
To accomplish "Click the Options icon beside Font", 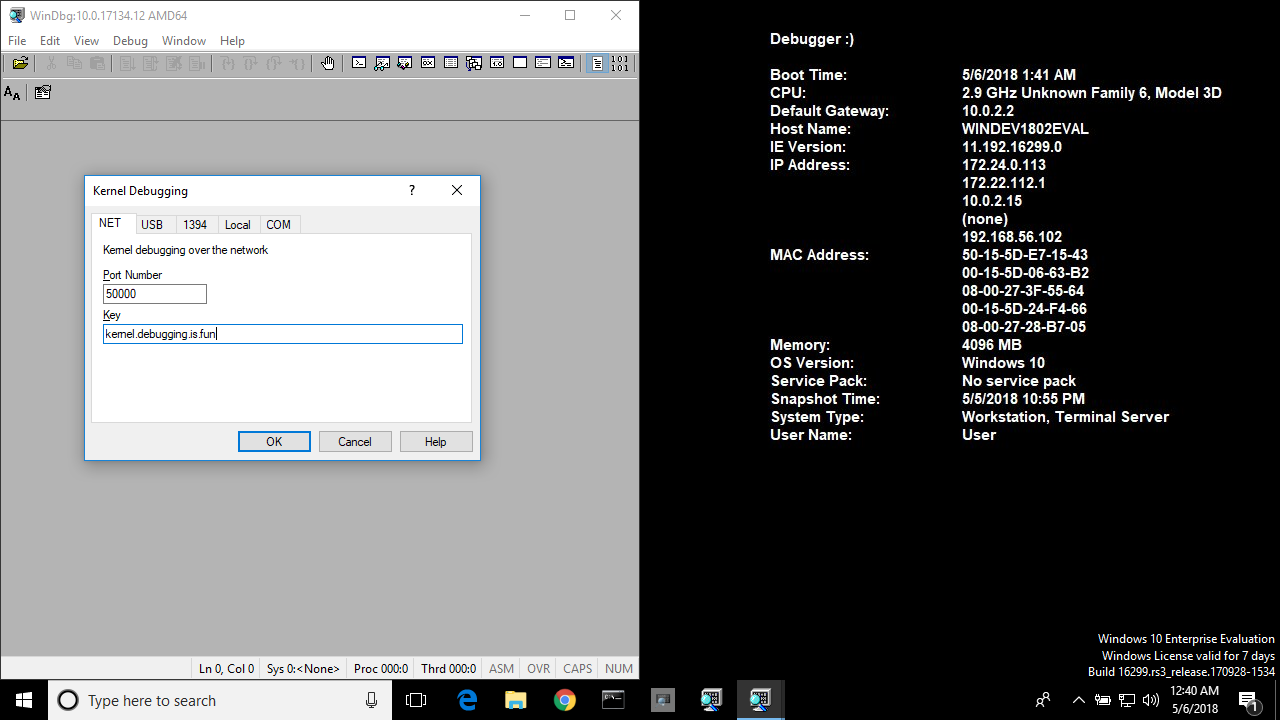I will [x=43, y=93].
